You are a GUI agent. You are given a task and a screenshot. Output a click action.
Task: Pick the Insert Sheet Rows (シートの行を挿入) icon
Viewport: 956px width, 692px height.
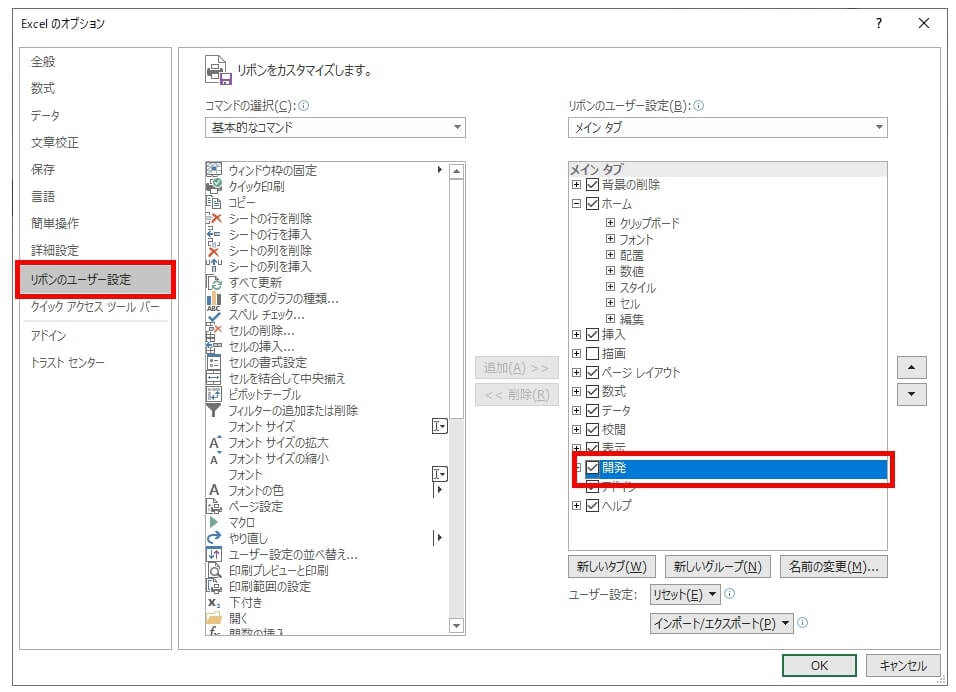click(213, 234)
